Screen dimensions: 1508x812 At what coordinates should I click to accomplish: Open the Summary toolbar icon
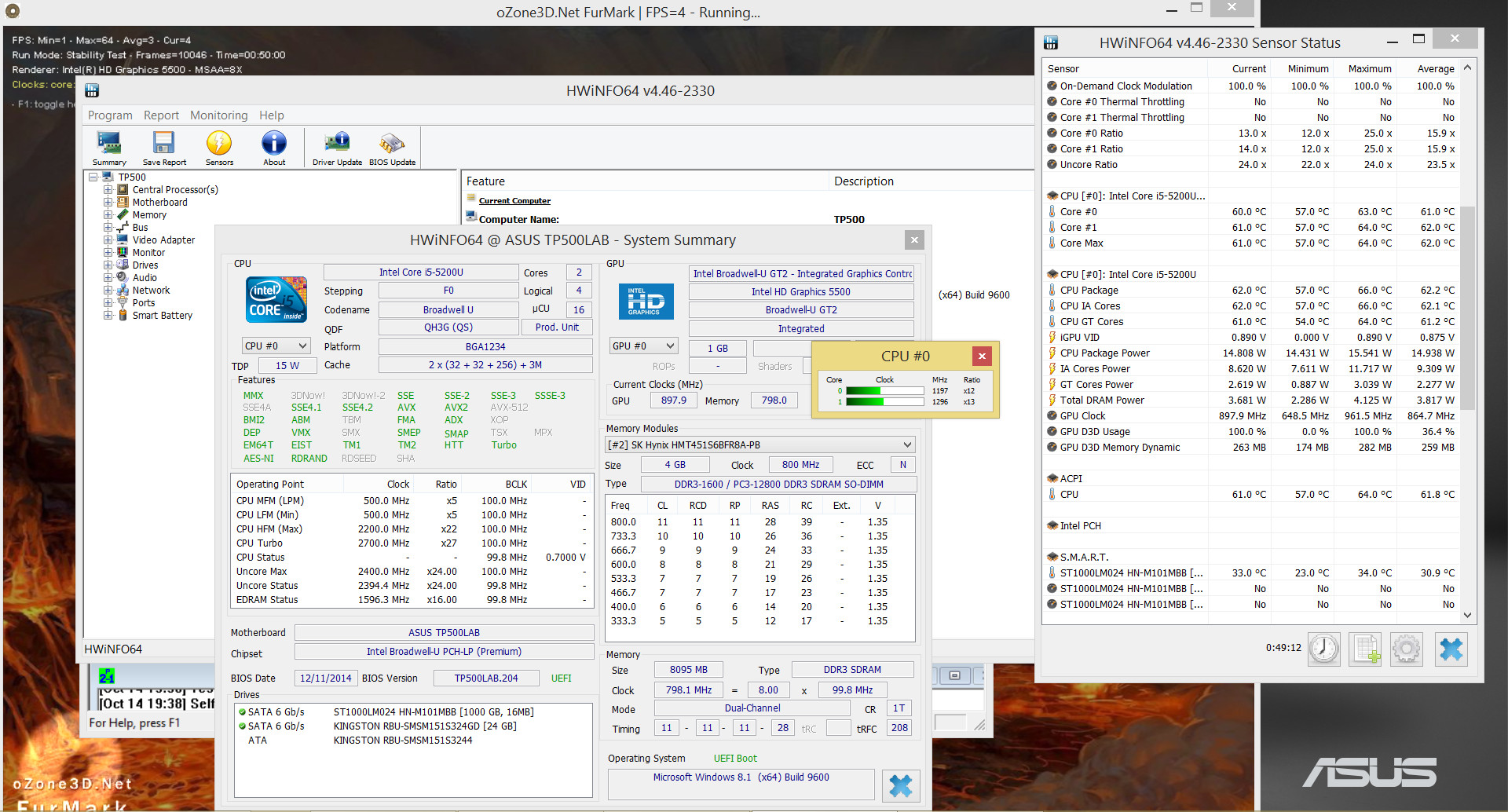click(109, 147)
